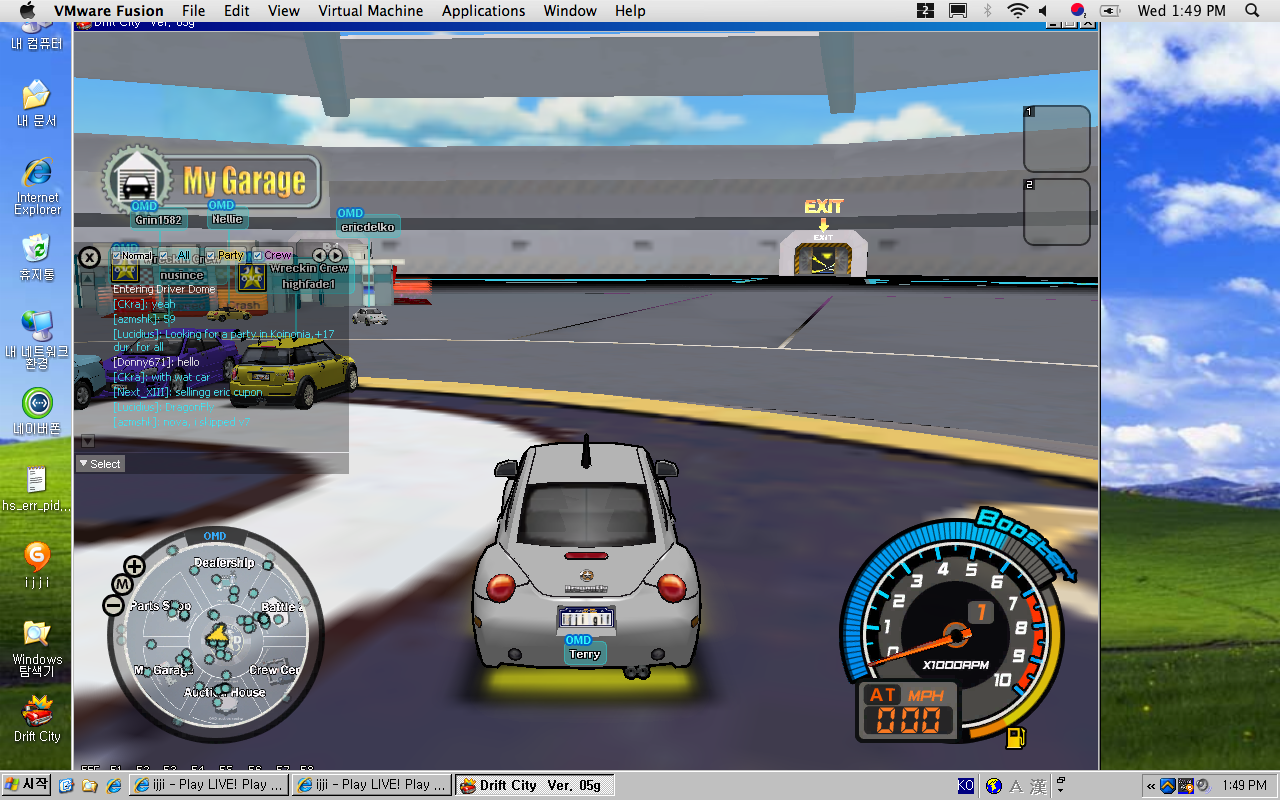Click the chat left arrow button

319,256
